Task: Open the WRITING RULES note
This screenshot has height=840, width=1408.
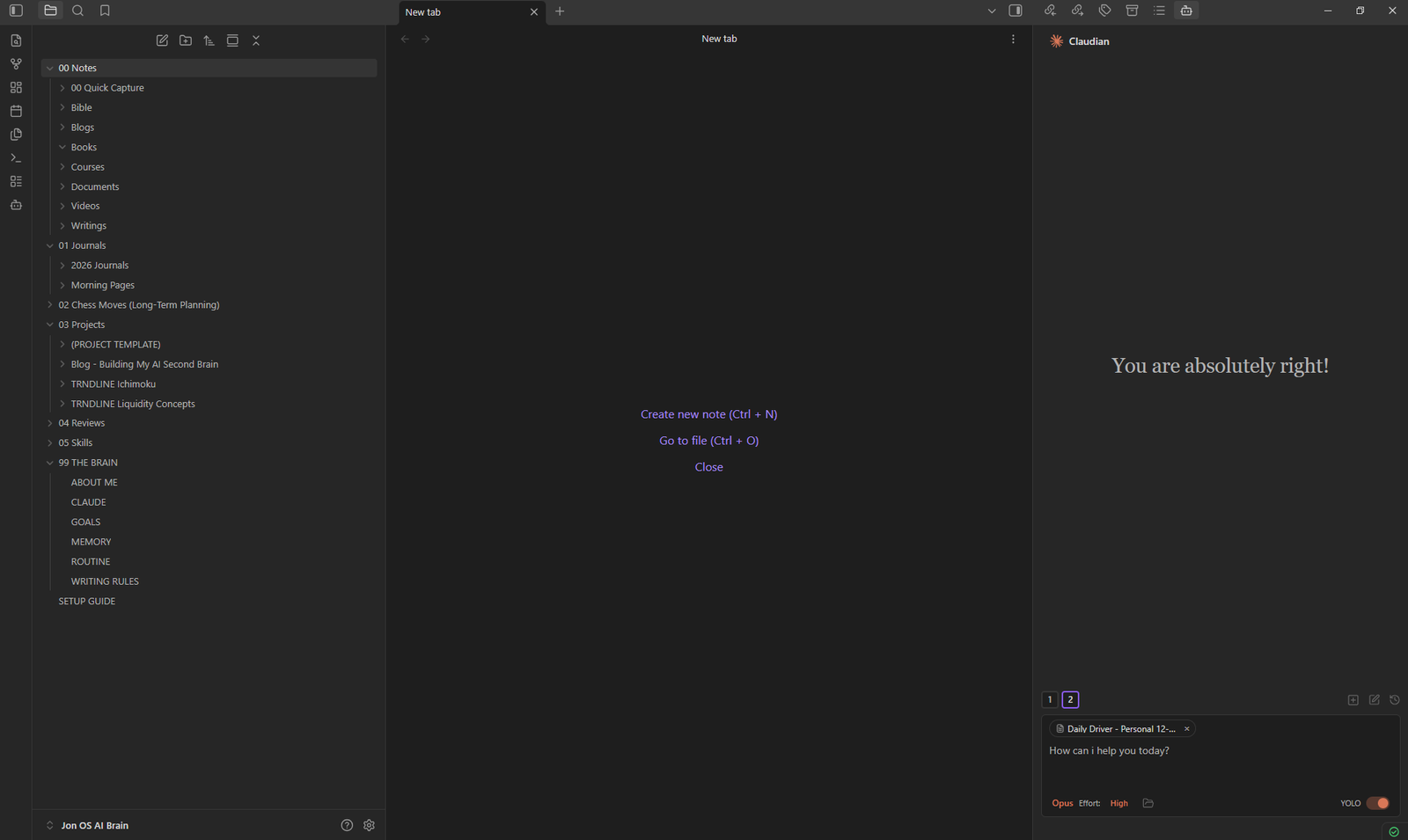Action: [x=105, y=581]
